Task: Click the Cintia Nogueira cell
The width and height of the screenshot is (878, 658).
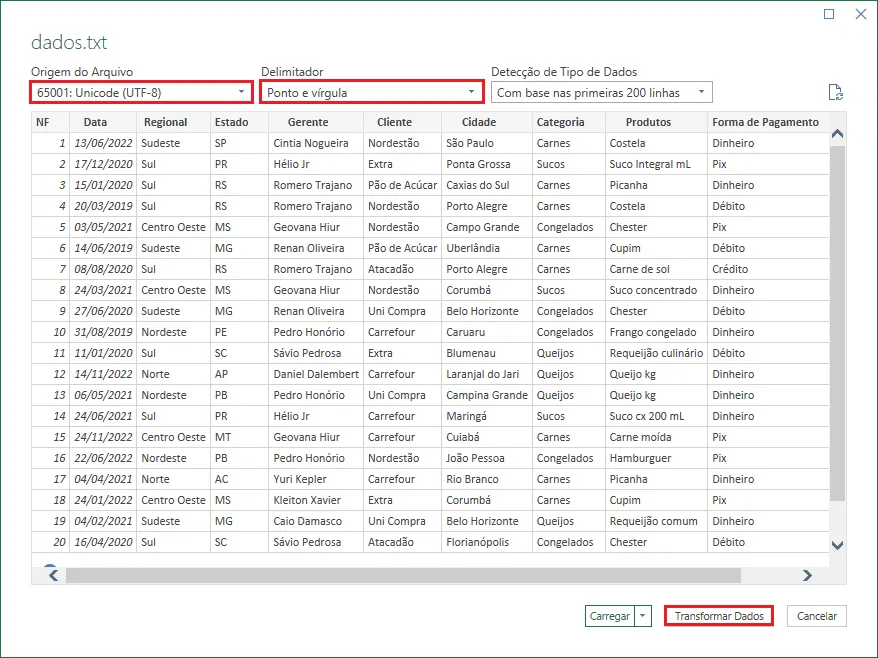Action: coord(316,143)
